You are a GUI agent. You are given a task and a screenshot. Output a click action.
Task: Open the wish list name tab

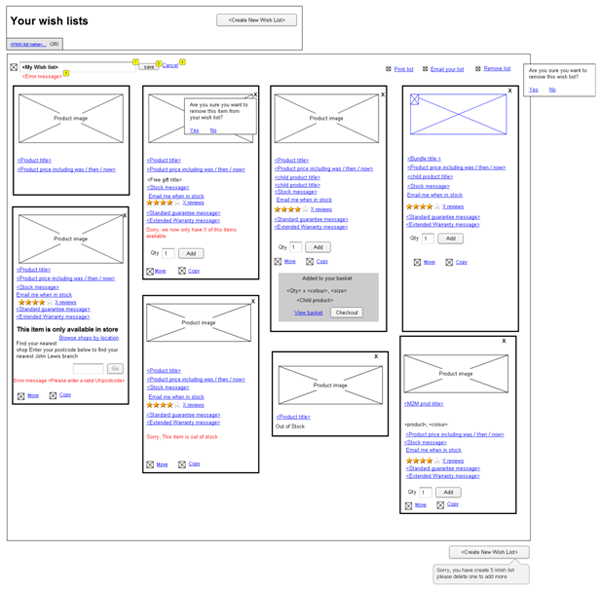(28, 45)
